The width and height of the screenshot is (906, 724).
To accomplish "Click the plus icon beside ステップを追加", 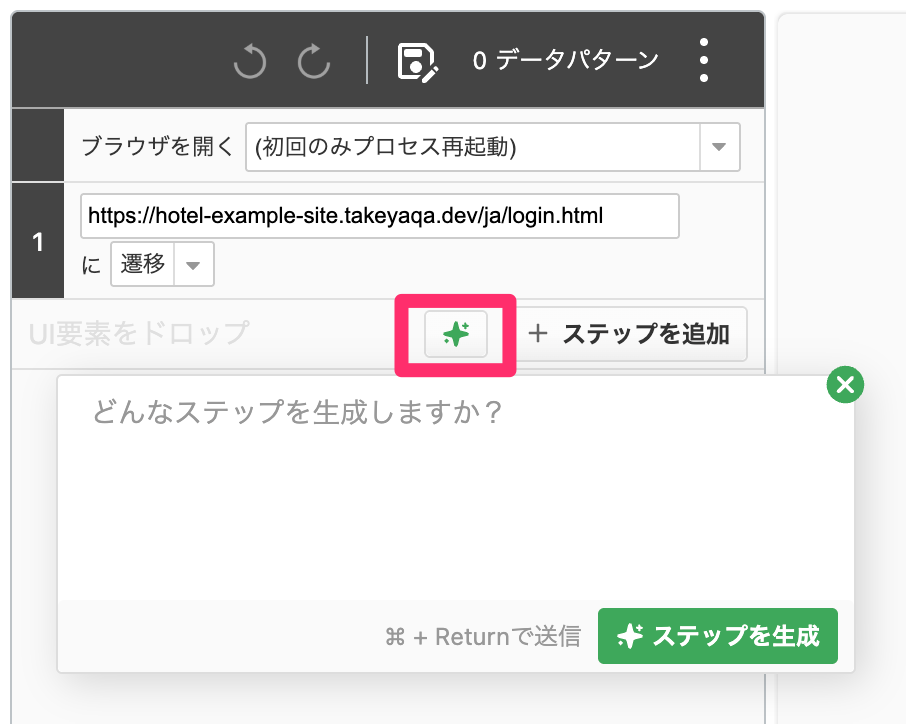I will tap(538, 333).
